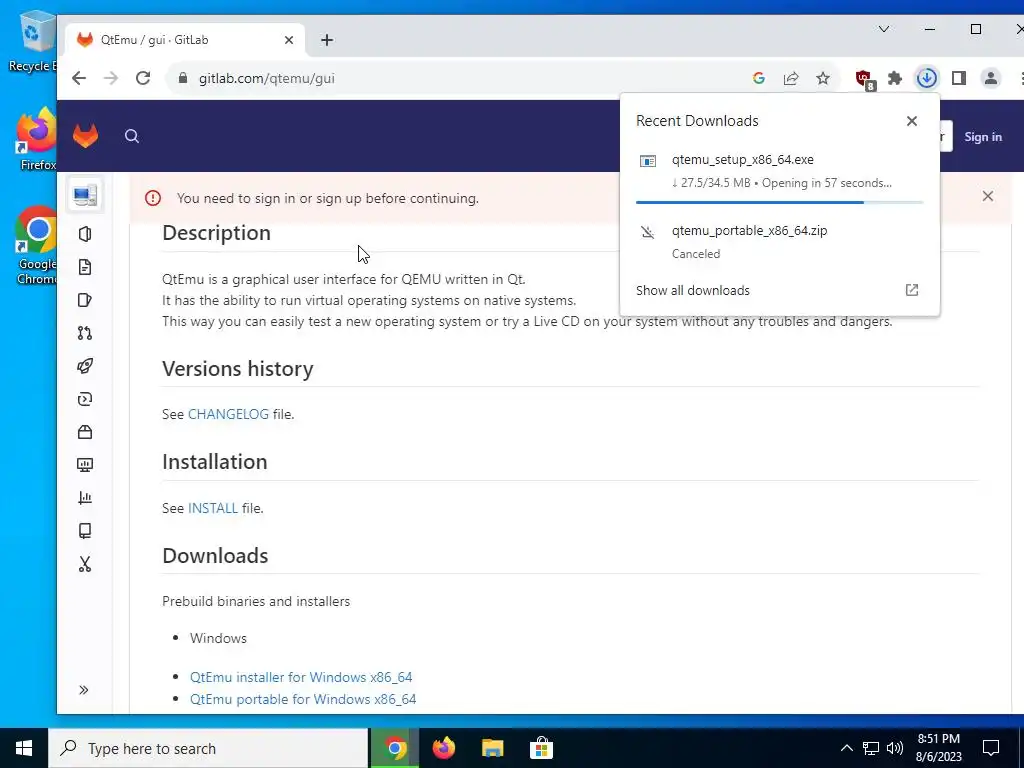Viewport: 1024px width, 768px height.
Task: Click the site lock icon in address bar
Action: 183,78
